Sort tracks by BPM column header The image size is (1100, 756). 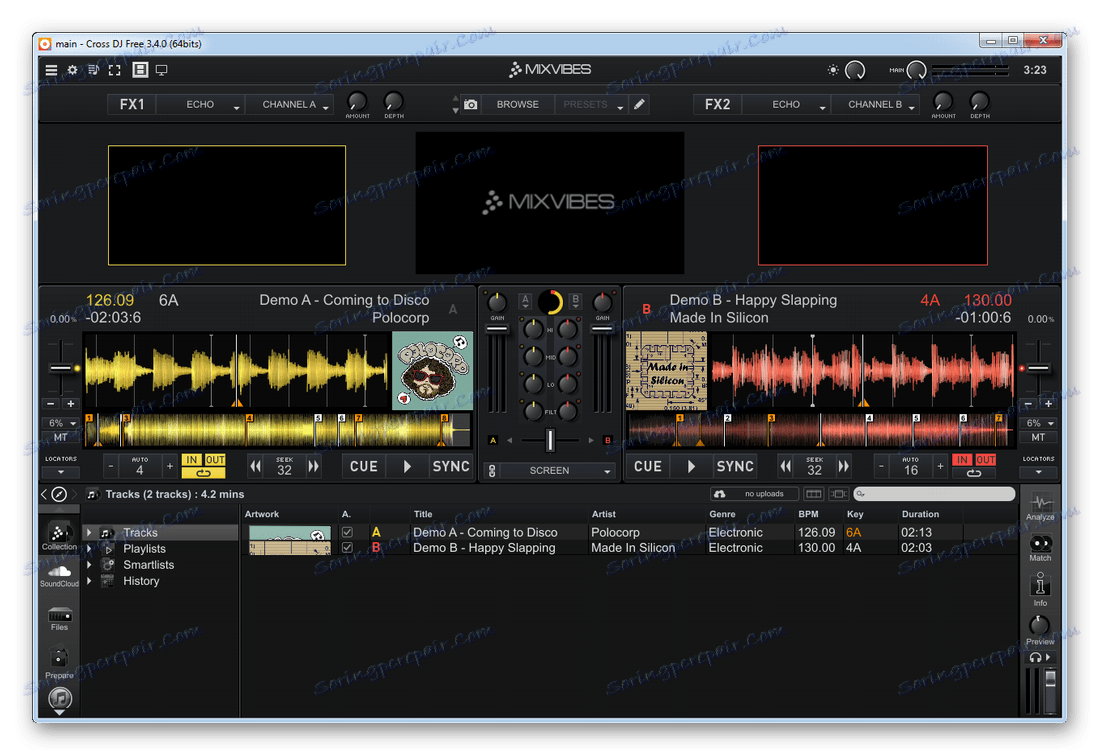point(808,514)
